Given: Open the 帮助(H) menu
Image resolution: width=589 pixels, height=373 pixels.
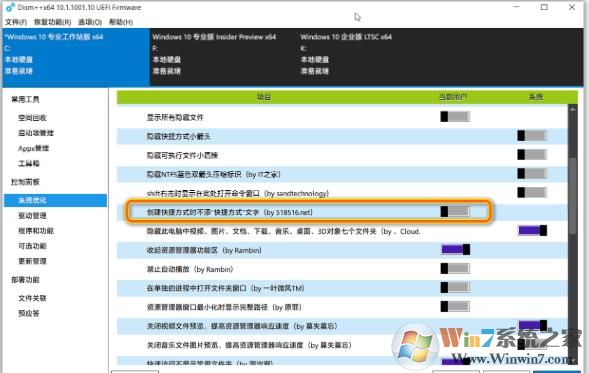Looking at the screenshot, I should [x=121, y=22].
